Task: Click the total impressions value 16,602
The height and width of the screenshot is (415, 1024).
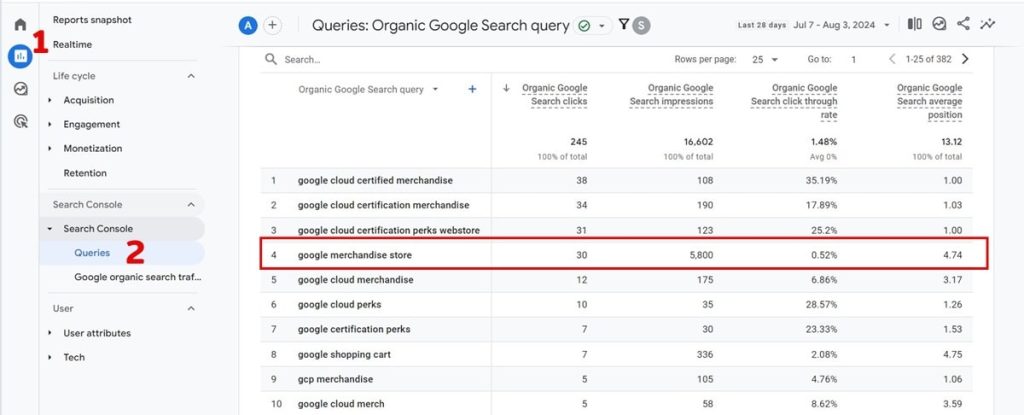Action: click(699, 142)
